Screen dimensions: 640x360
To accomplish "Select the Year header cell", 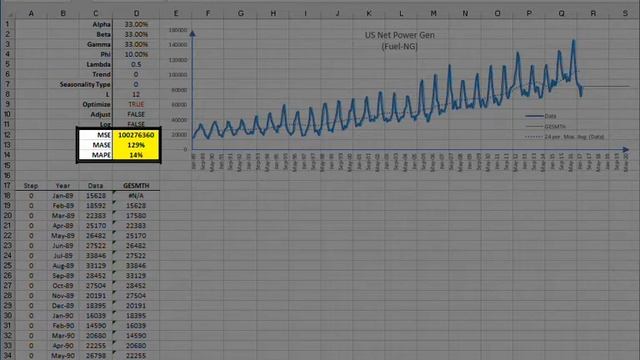I will click(x=63, y=185).
